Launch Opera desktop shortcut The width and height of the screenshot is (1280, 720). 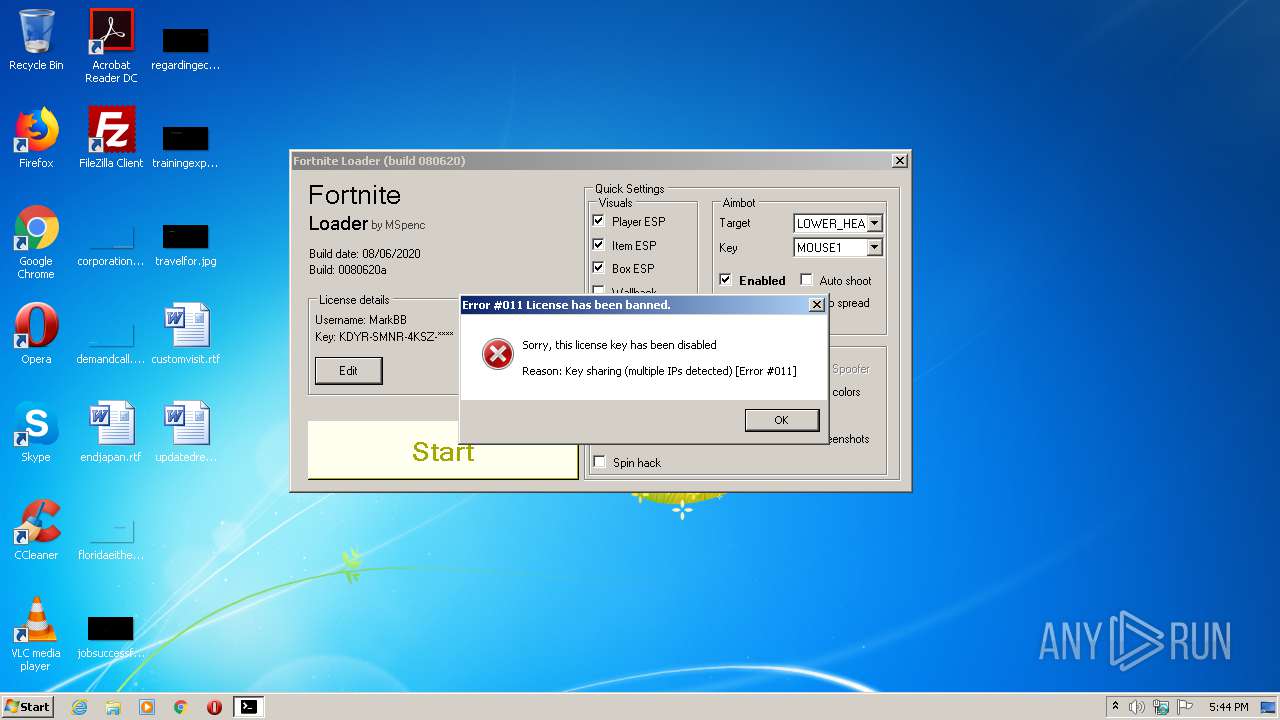tap(36, 334)
